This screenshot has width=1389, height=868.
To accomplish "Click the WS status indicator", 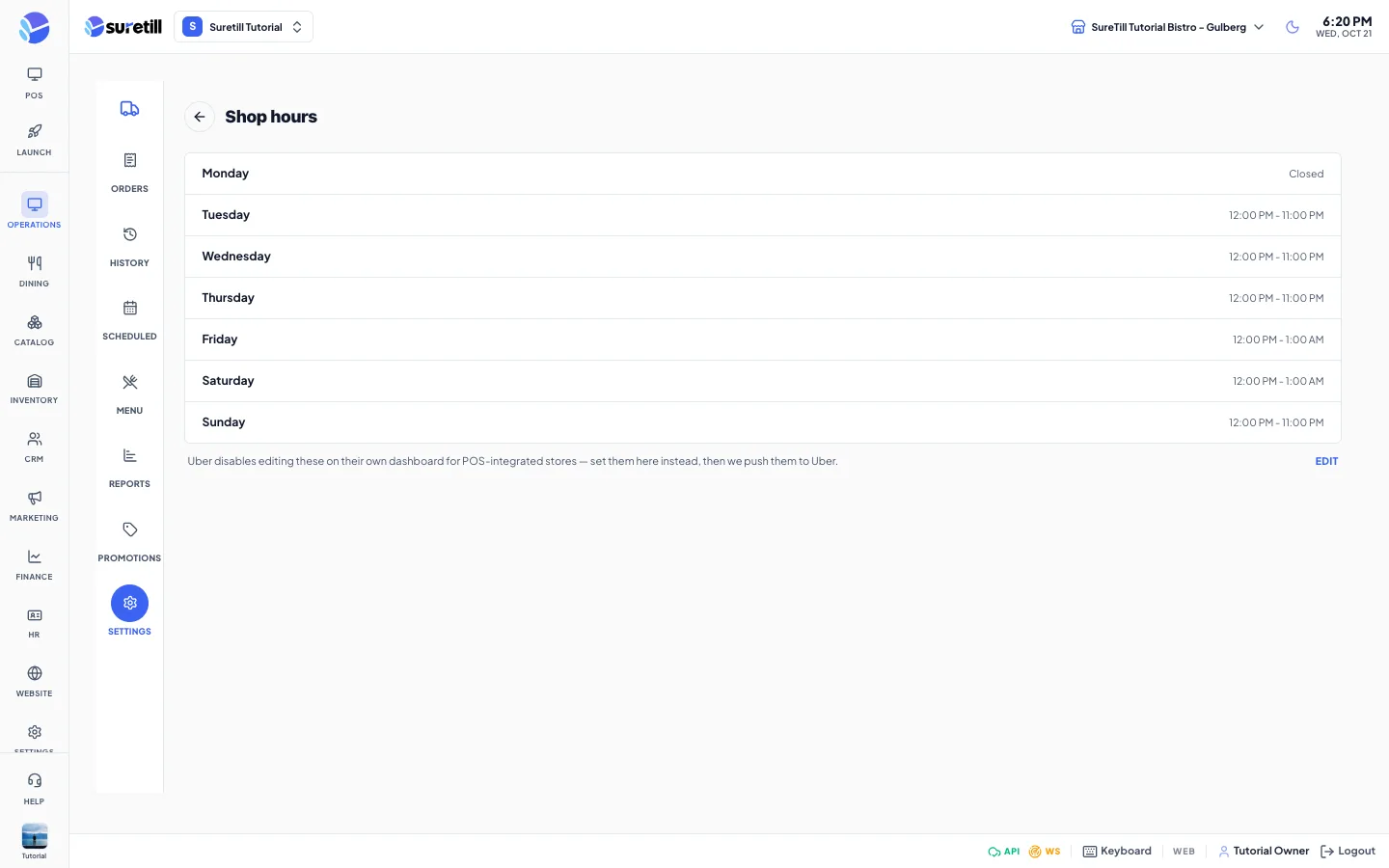I will (x=1045, y=852).
